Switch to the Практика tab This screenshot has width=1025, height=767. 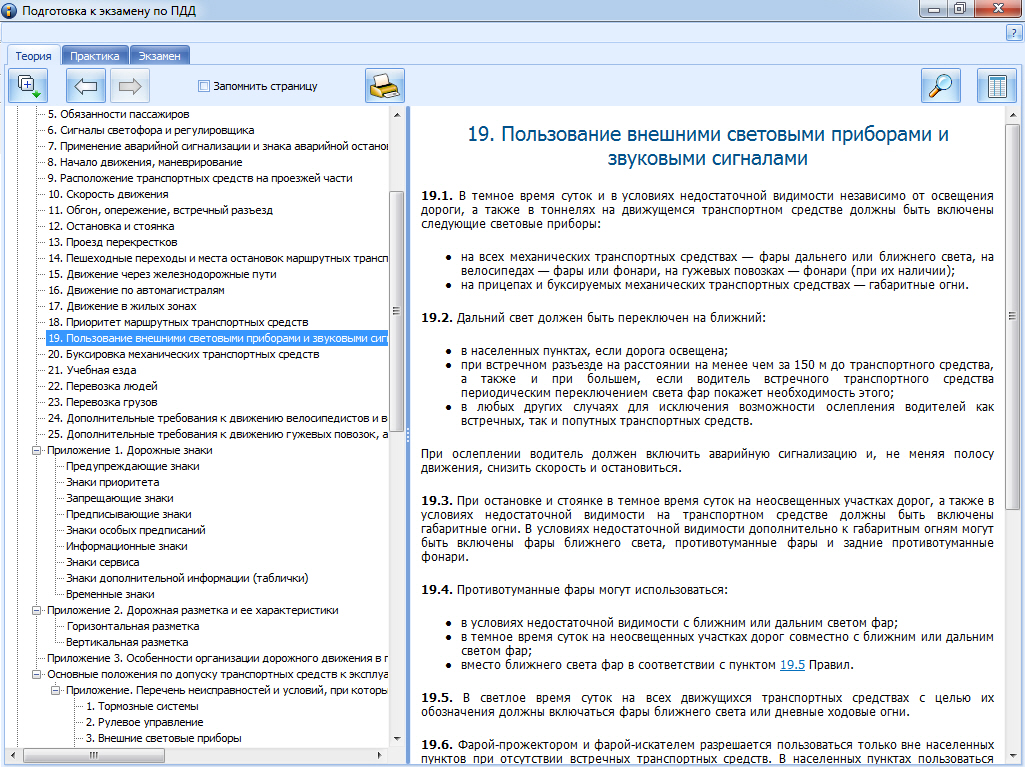(95, 56)
